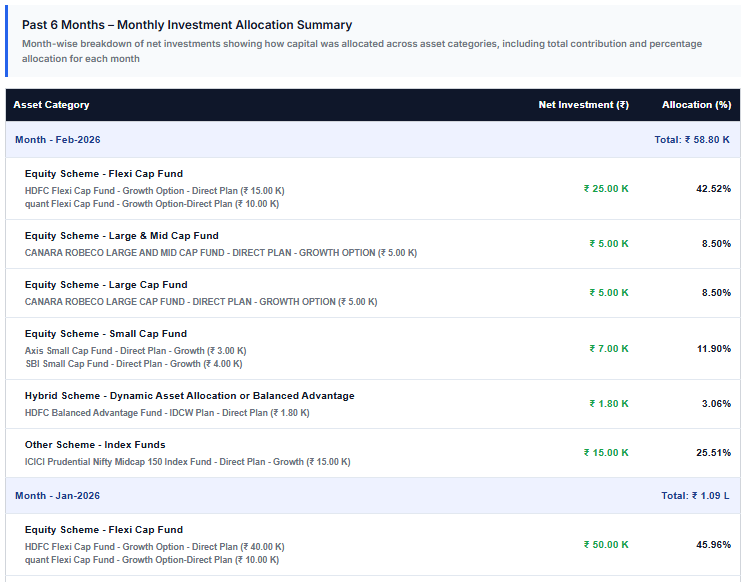Click 'ICICI Prudential Nifty Midcap 150 Index Fund' line
748x582 pixels.
coord(187,462)
